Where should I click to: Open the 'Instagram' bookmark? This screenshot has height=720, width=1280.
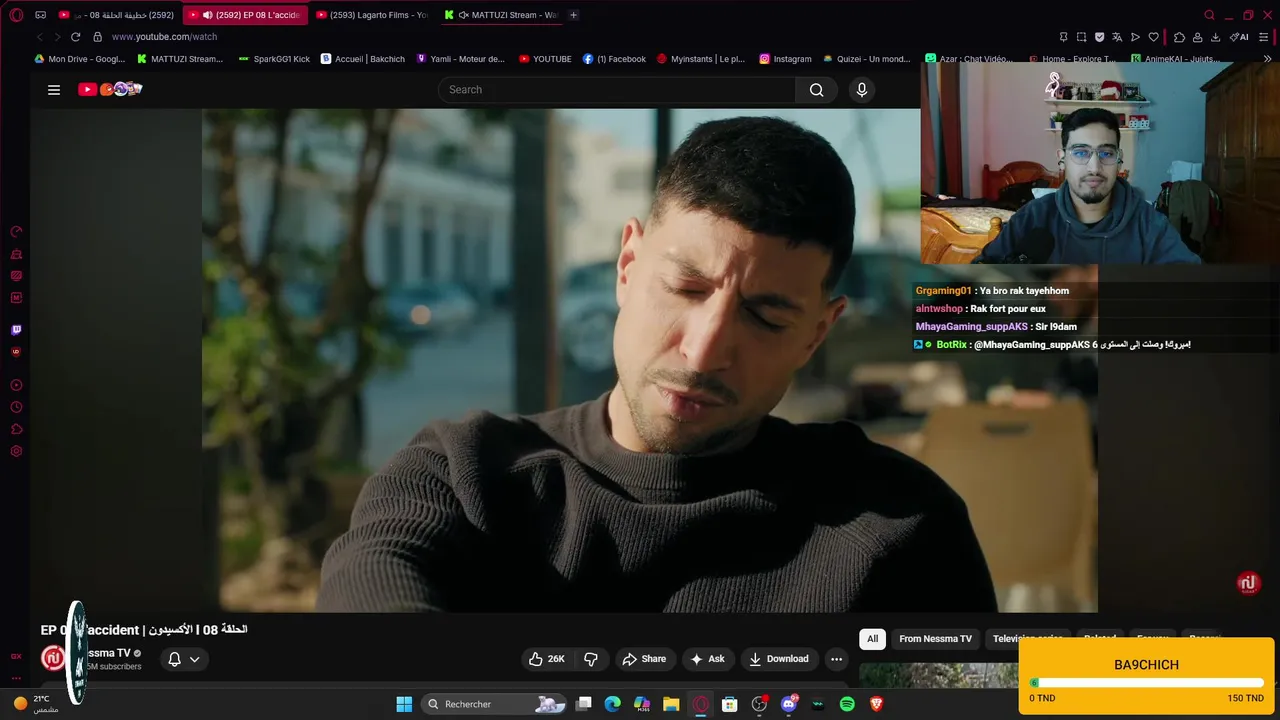point(785,59)
